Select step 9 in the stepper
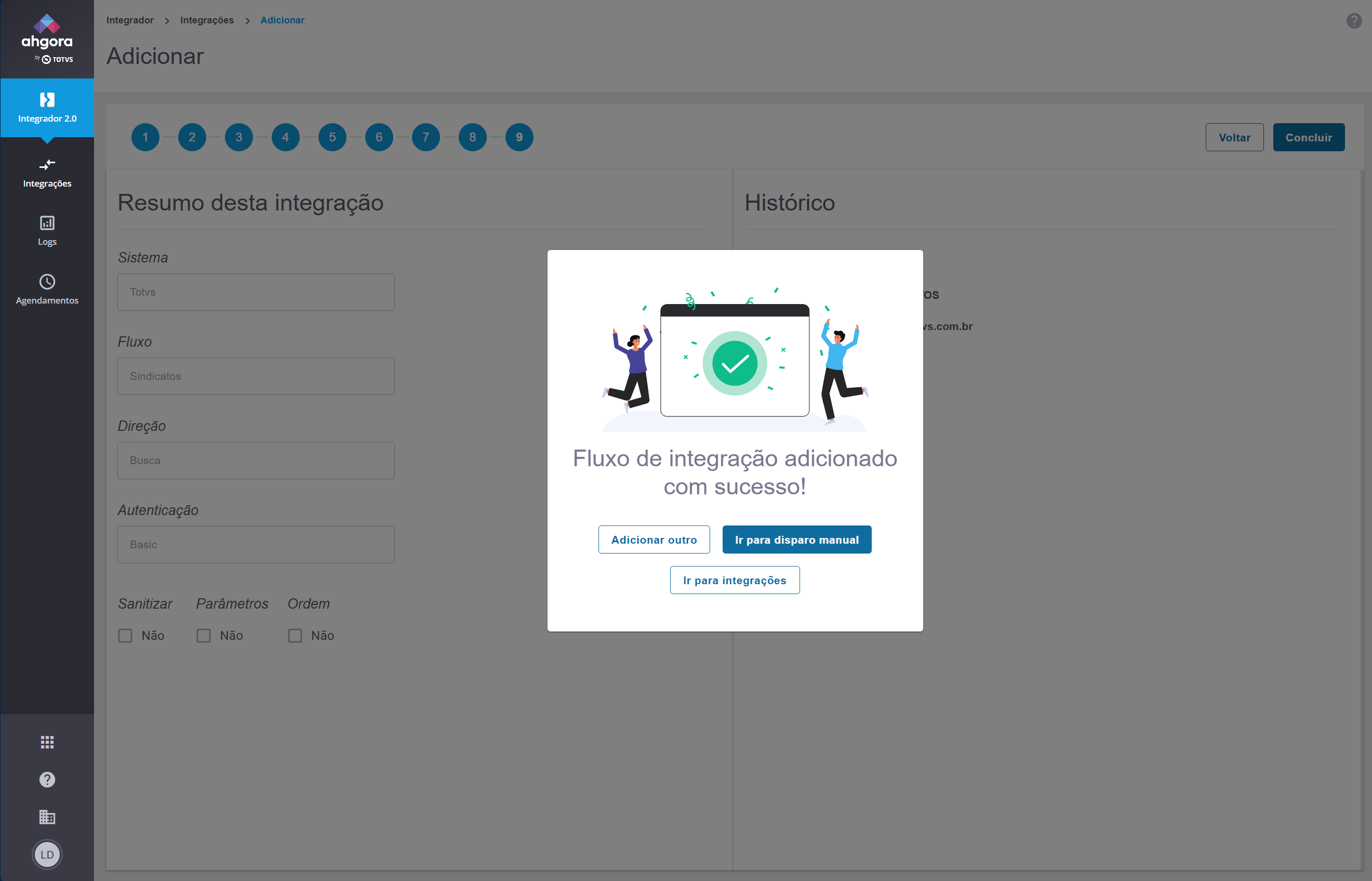This screenshot has height=881, width=1372. point(519,137)
